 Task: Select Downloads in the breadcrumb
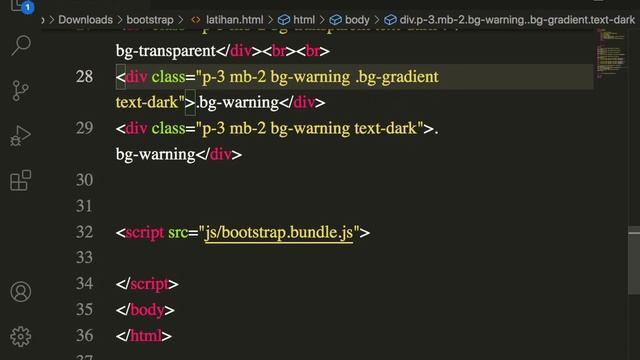point(85,20)
